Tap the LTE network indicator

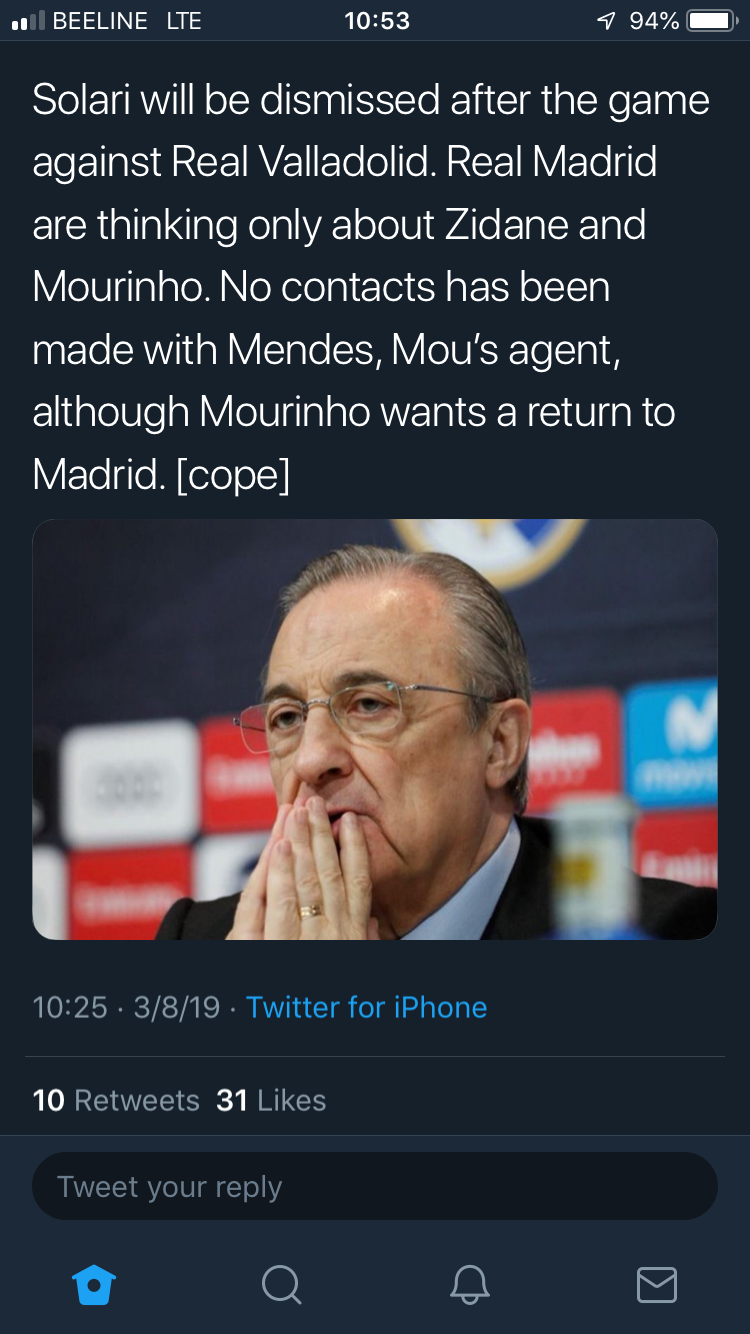[x=184, y=21]
